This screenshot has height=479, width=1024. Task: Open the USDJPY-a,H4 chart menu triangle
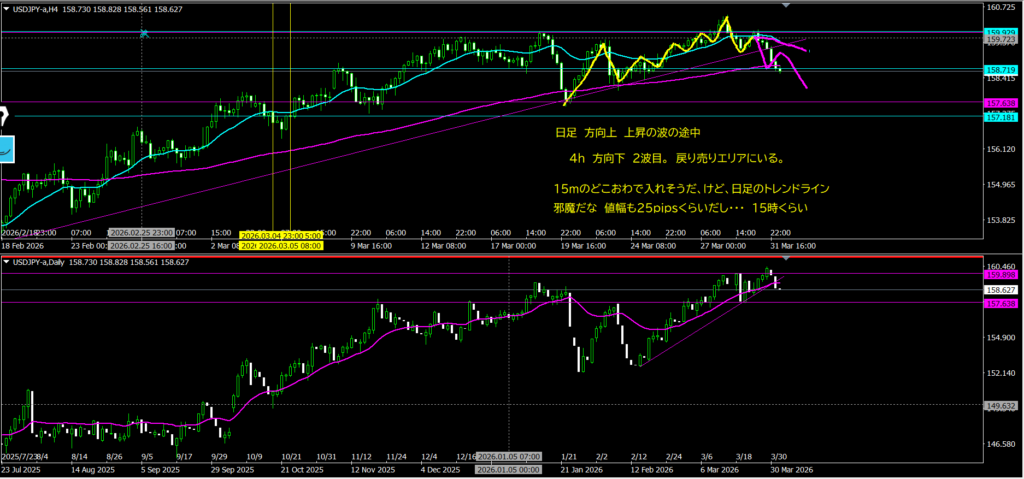(x=6, y=8)
